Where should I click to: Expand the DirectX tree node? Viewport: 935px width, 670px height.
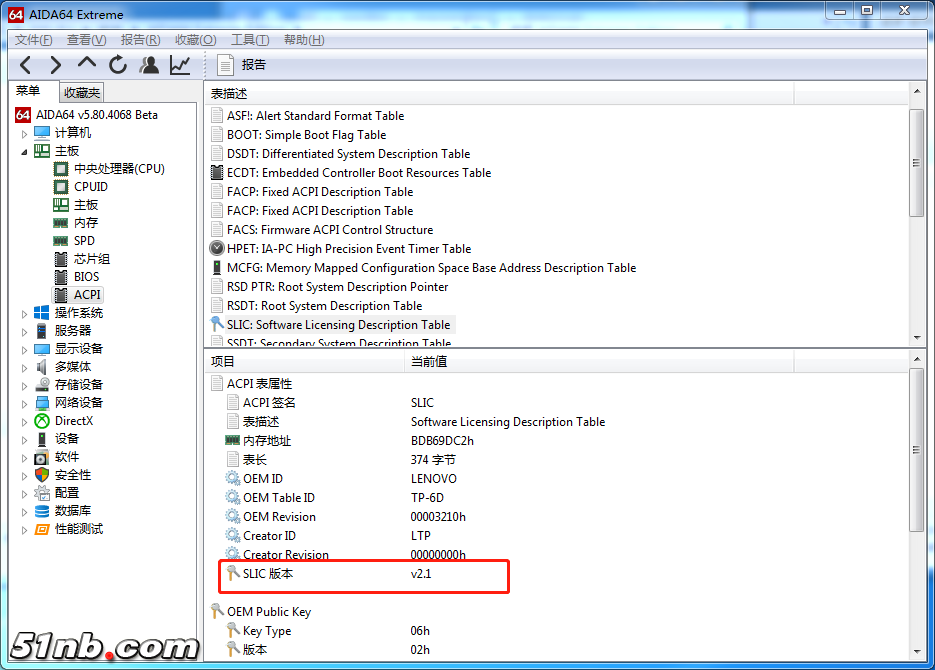(25, 421)
